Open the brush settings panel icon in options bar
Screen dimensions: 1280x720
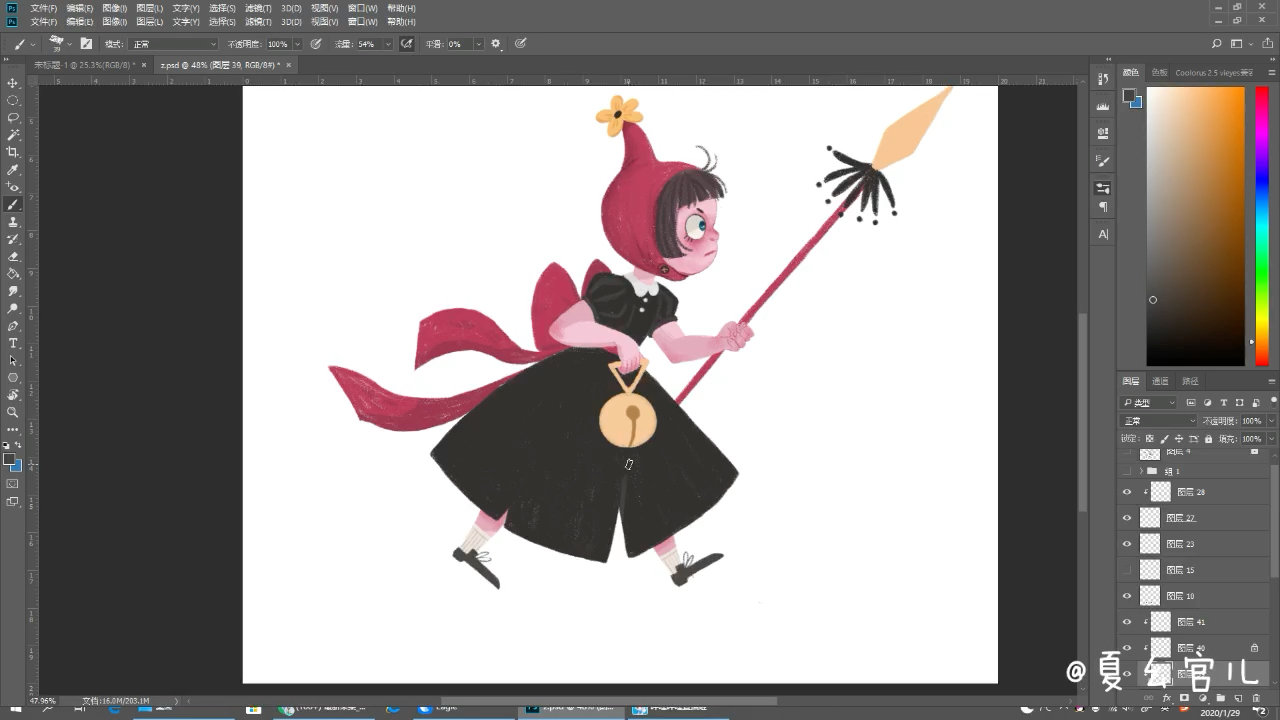[86, 44]
